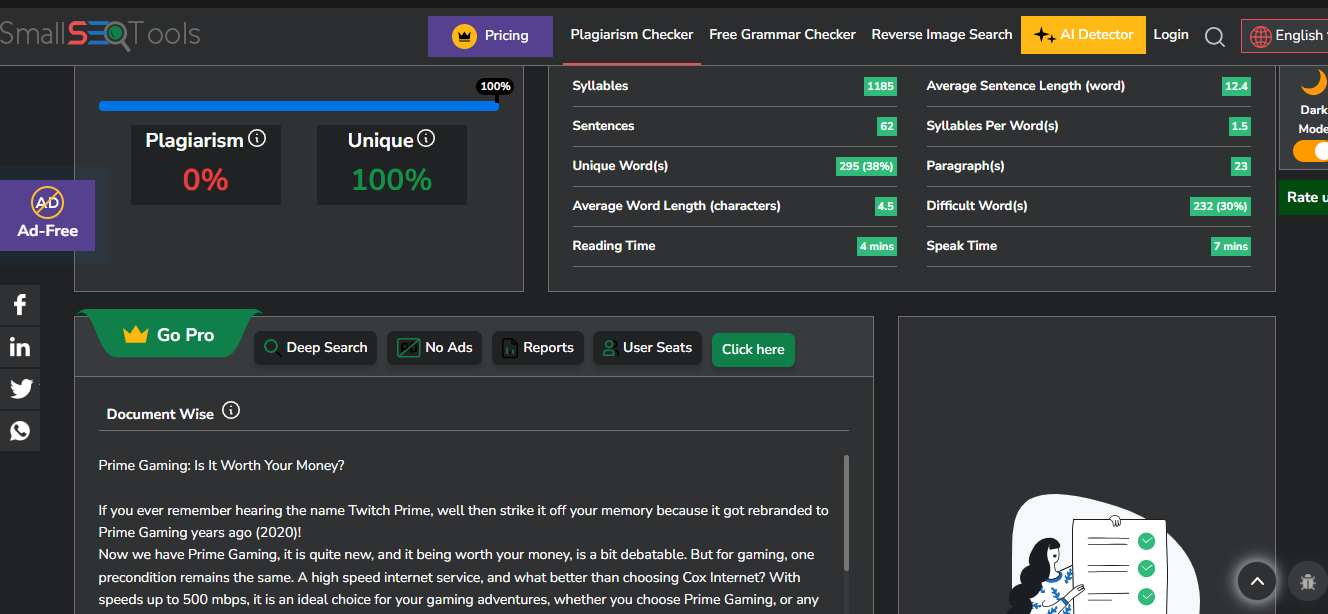The height and width of the screenshot is (614, 1328).
Task: Click the Sentences value 62
Action: coord(887,126)
